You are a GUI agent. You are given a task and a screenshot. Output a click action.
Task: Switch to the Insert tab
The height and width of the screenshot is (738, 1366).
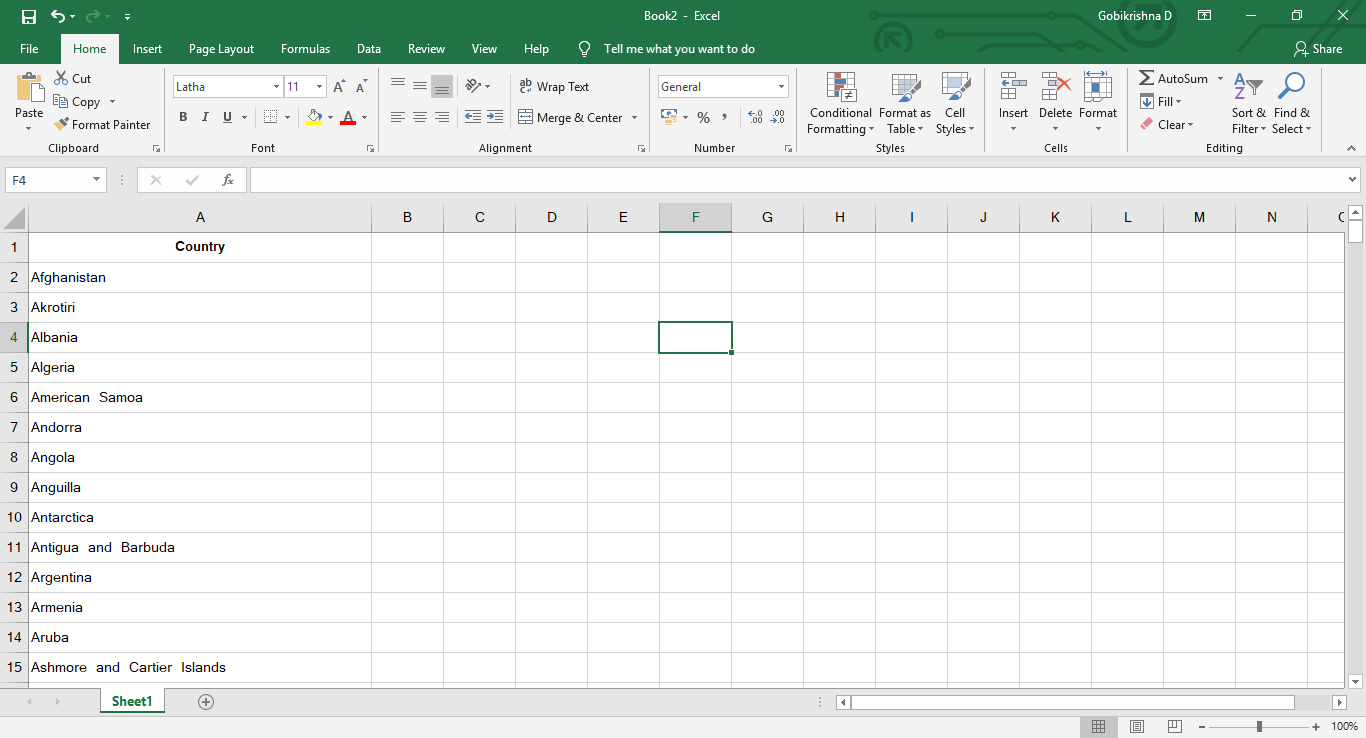(x=147, y=49)
